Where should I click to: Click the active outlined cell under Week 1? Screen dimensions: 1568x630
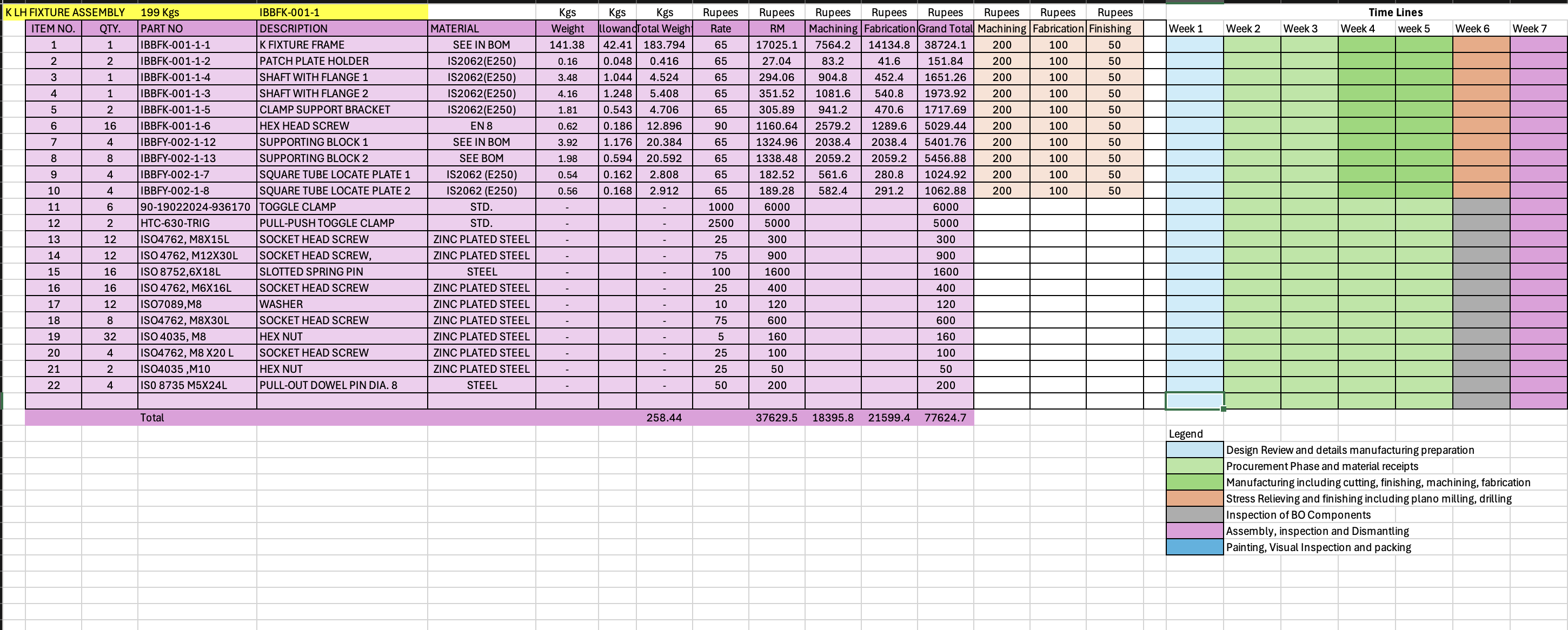coord(1194,401)
